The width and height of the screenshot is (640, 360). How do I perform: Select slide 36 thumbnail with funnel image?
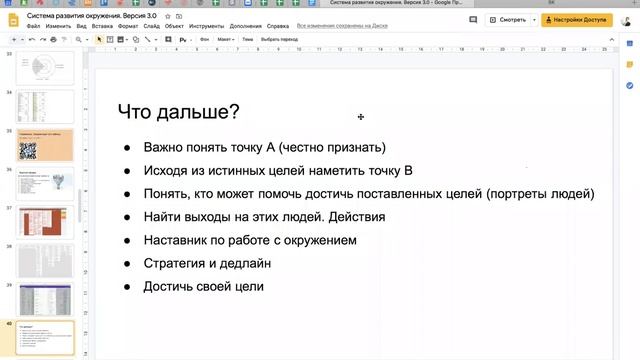(x=45, y=184)
